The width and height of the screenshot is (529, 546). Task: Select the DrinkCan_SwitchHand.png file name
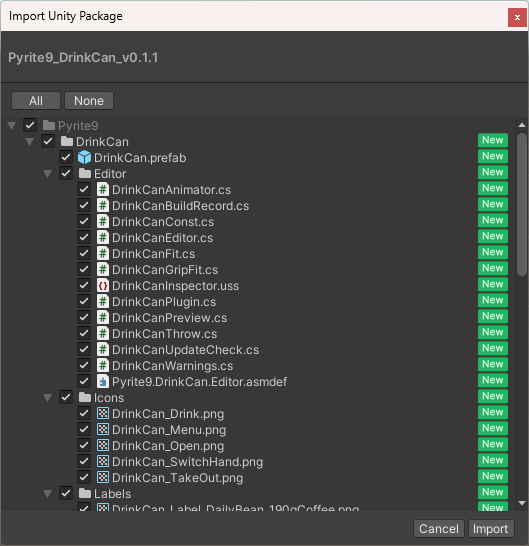187,462
